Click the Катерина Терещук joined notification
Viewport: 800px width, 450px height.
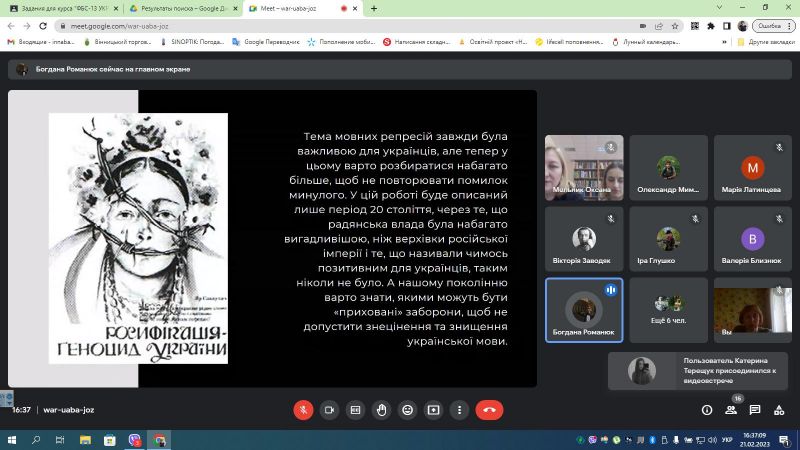pos(698,371)
